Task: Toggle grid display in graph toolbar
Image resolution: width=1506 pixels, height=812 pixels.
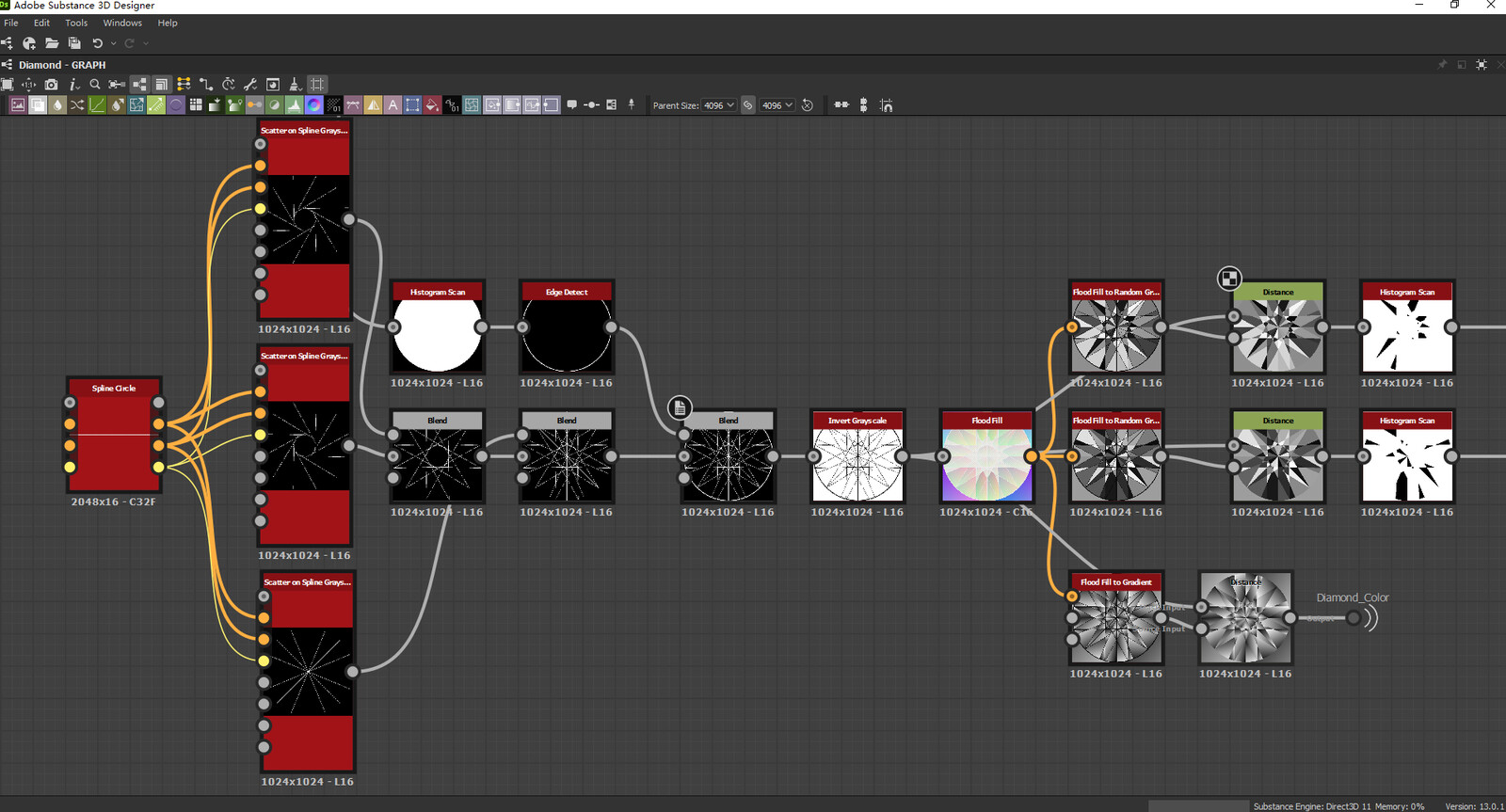Action: [317, 85]
